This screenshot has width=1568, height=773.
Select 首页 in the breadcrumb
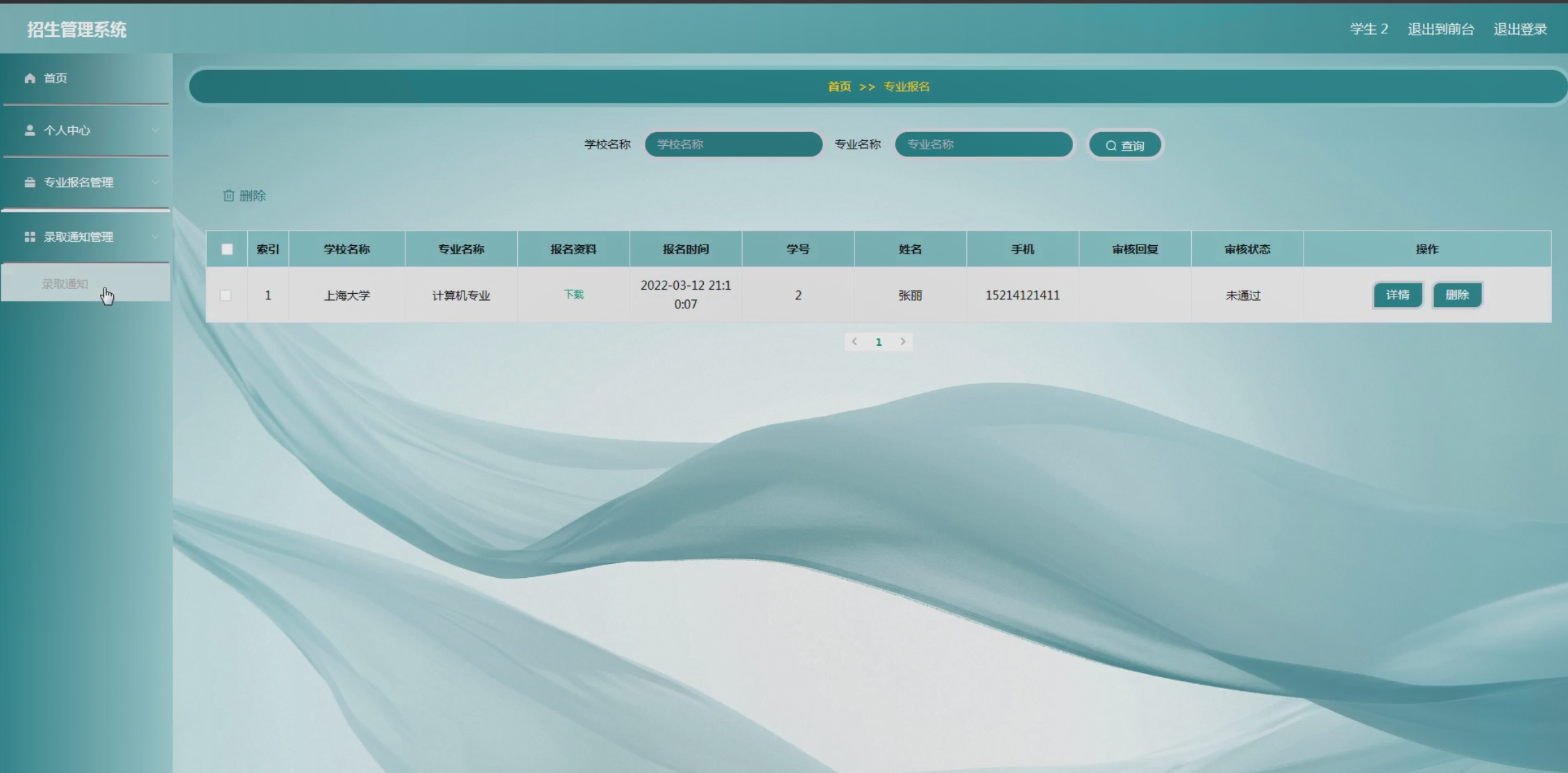tap(839, 87)
